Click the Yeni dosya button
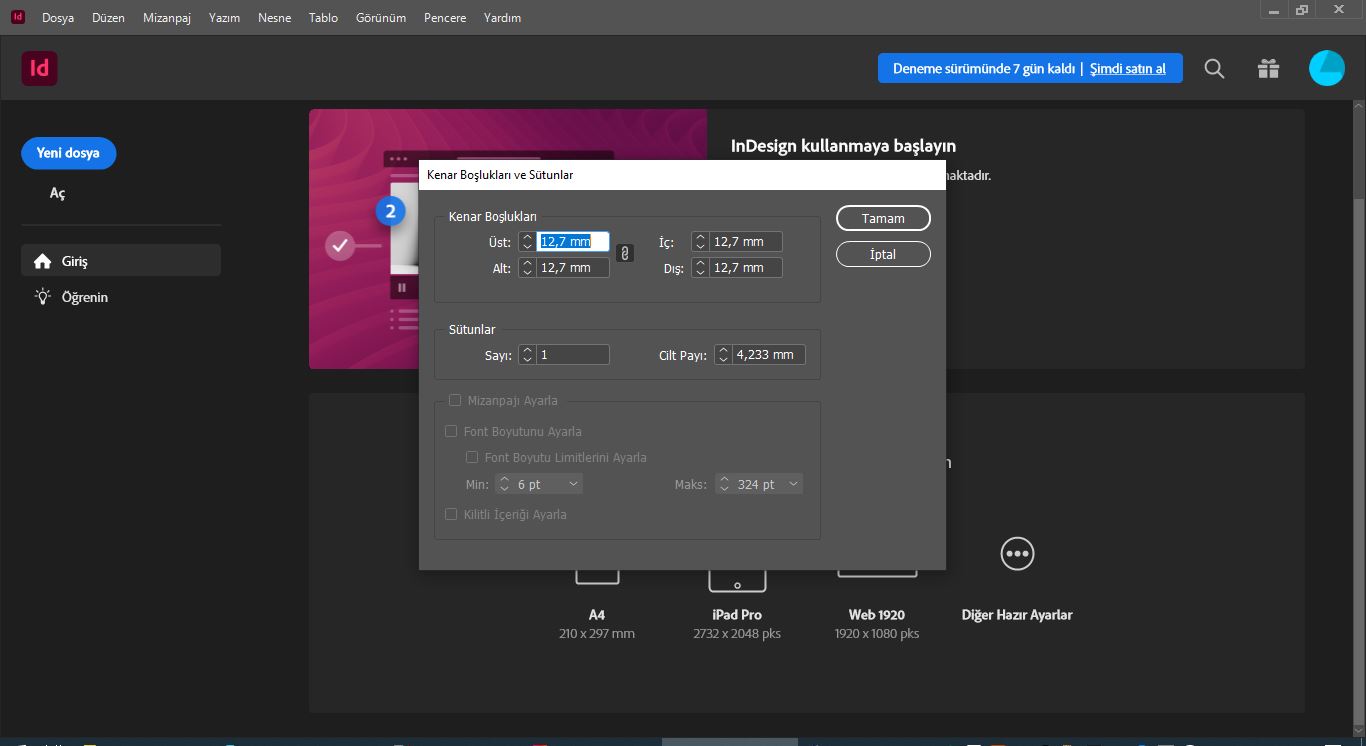The width and height of the screenshot is (1366, 746). coord(68,153)
